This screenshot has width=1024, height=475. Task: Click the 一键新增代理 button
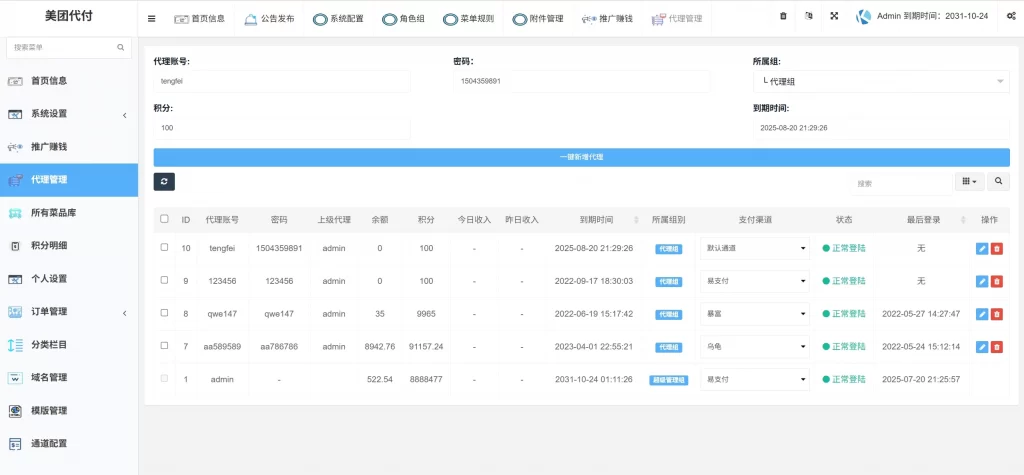coord(581,157)
